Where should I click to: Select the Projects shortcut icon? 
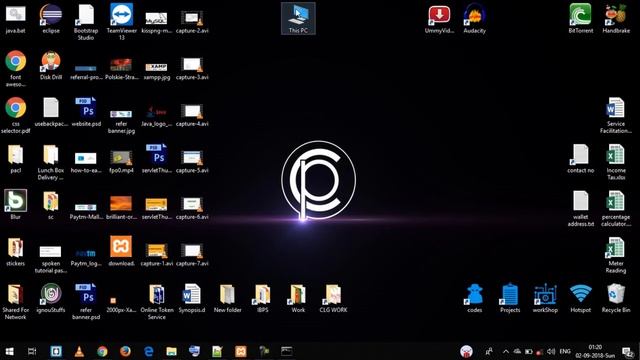[x=510, y=298]
